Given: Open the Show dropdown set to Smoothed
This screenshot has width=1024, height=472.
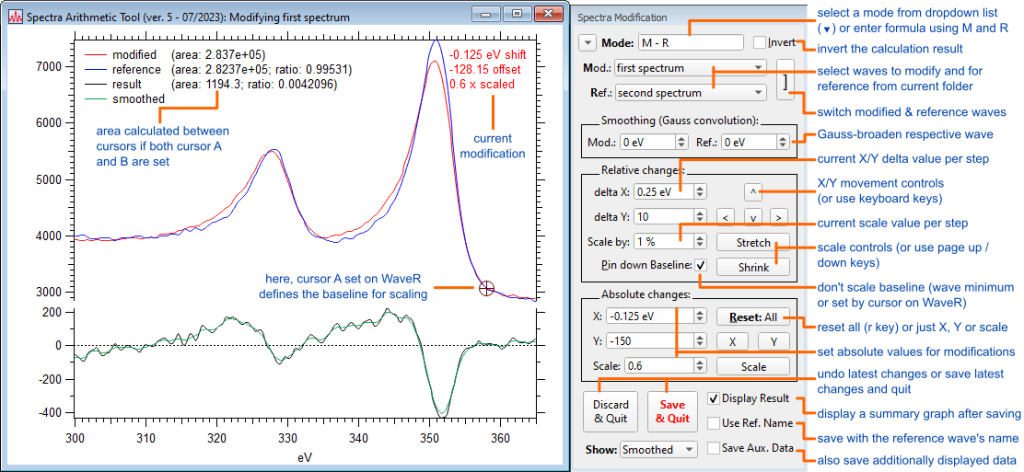Looking at the screenshot, I should coord(659,449).
